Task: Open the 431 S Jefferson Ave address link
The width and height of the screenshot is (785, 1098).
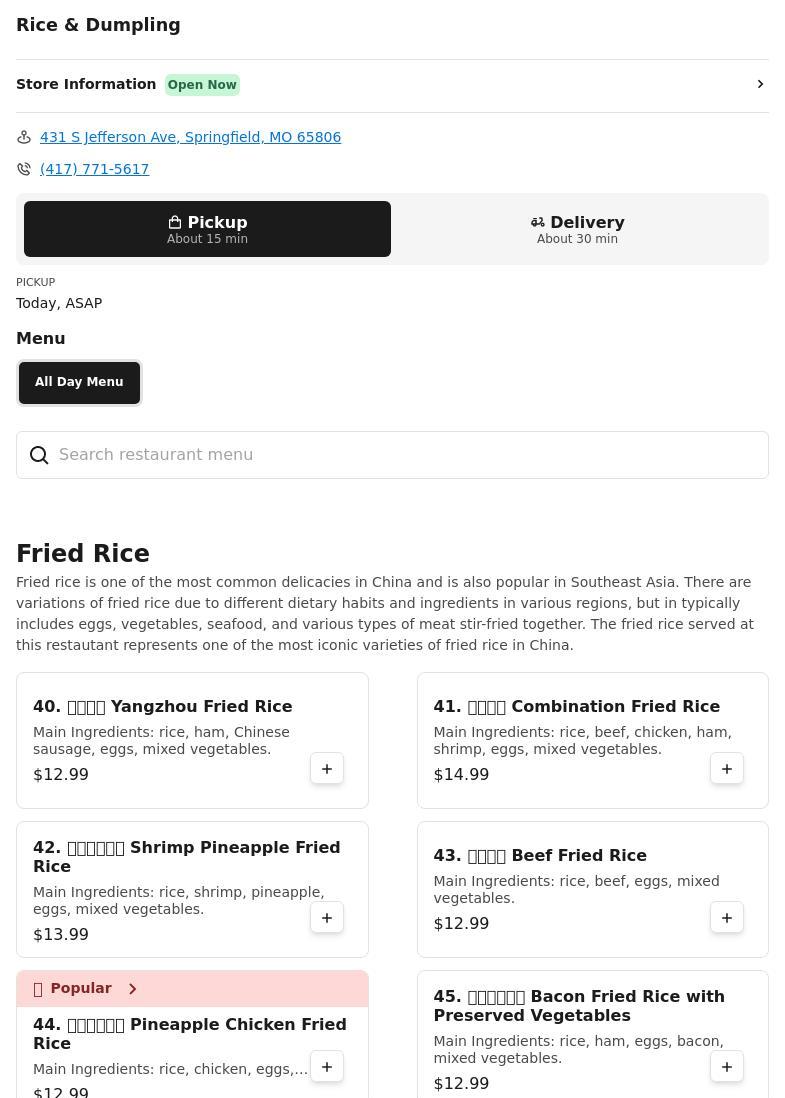Action: click(190, 137)
